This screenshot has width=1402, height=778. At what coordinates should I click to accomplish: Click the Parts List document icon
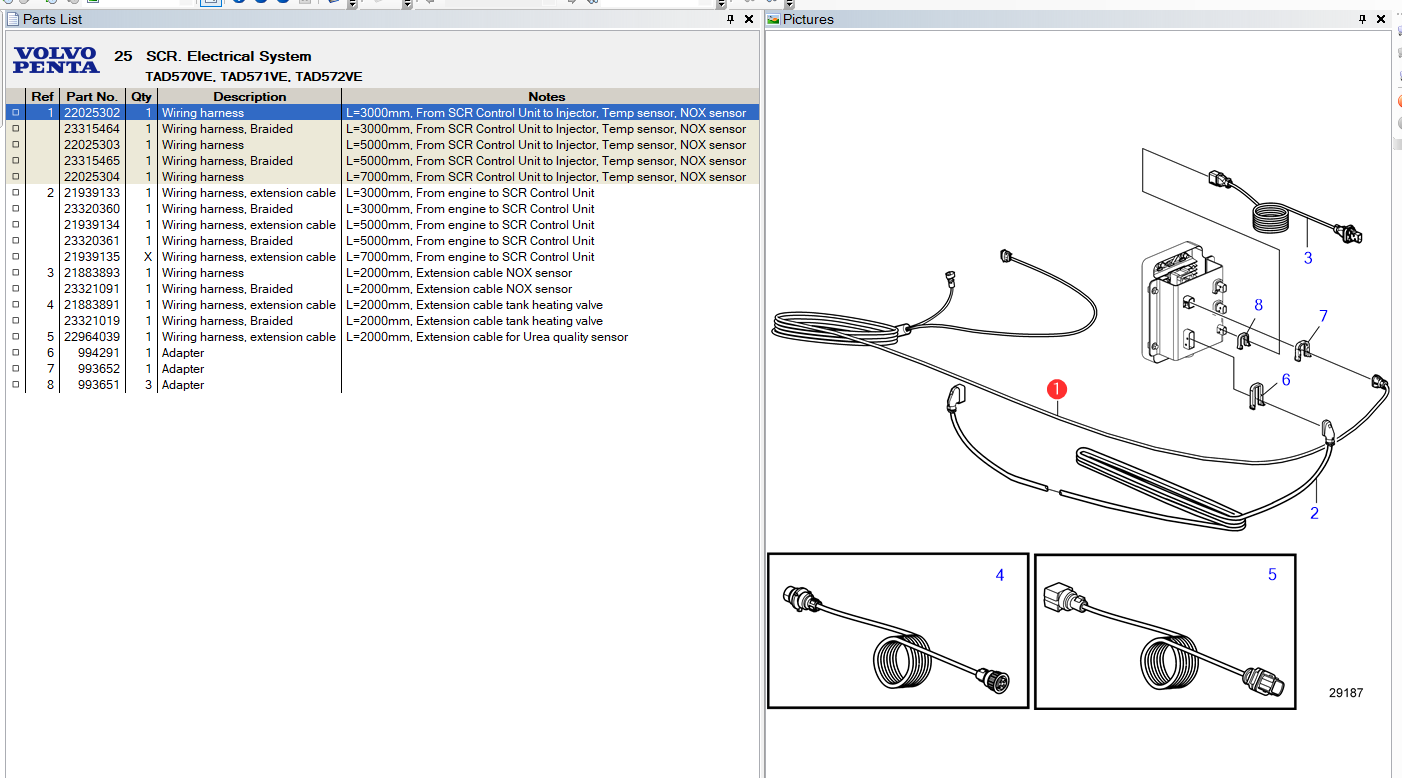coord(14,19)
